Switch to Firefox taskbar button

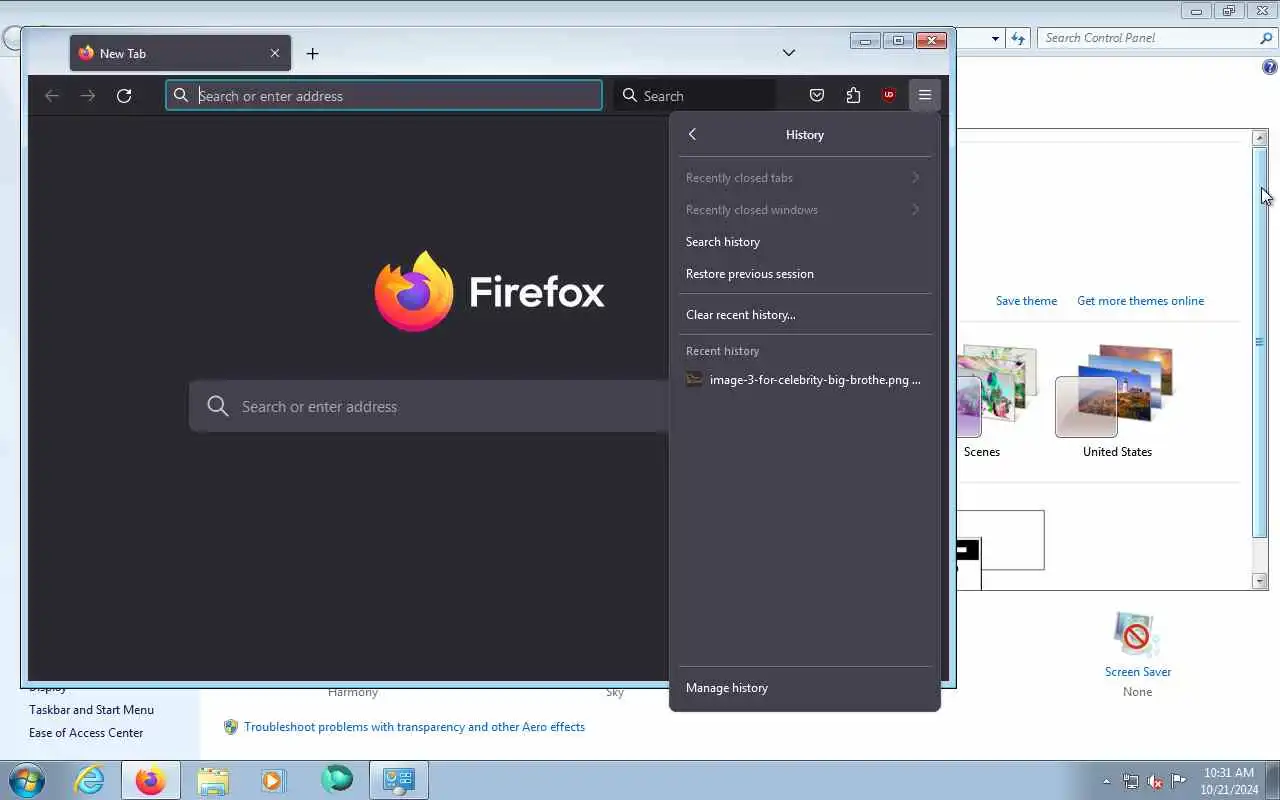point(151,780)
